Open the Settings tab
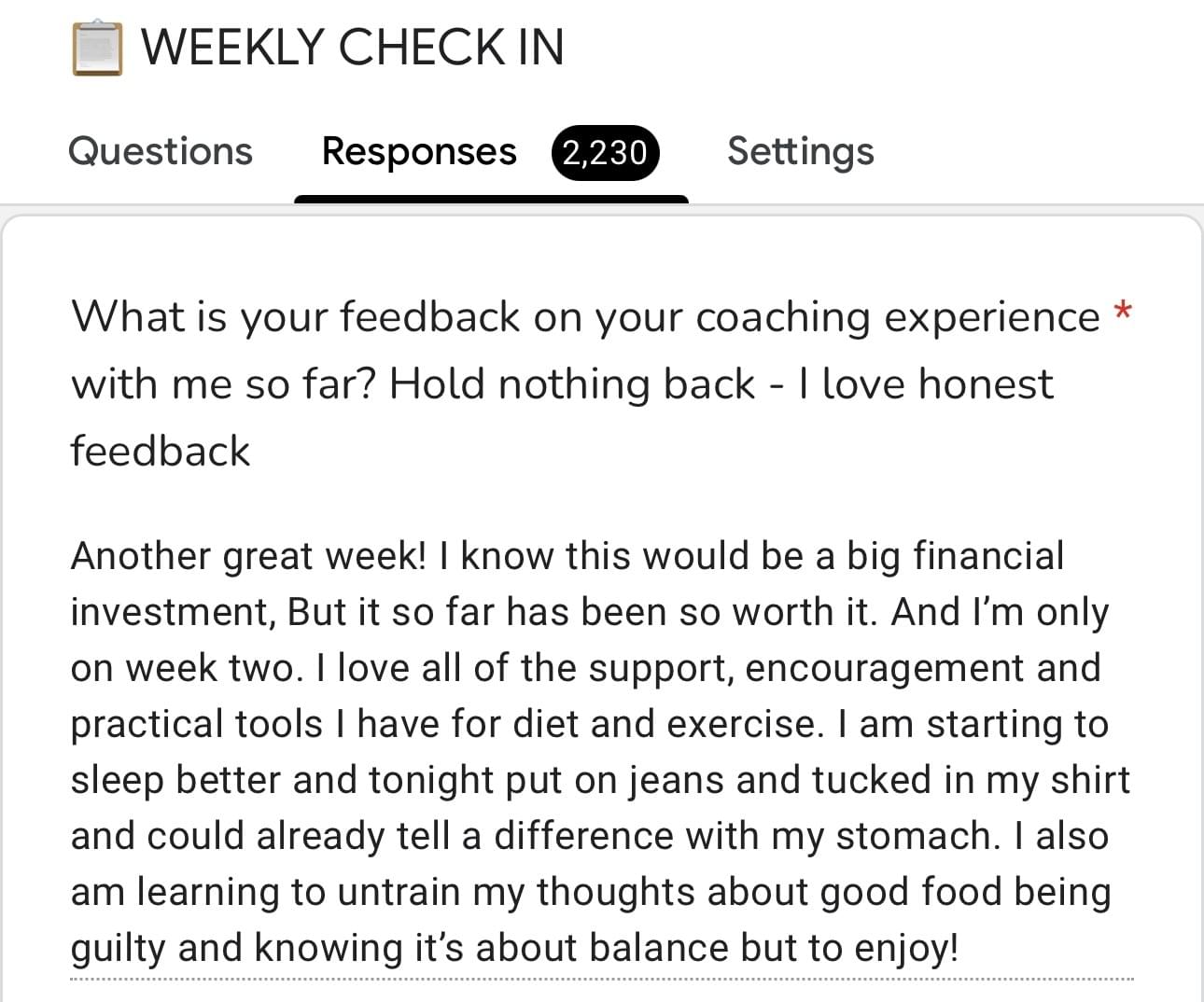The height and width of the screenshot is (1002, 1204). coord(800,151)
